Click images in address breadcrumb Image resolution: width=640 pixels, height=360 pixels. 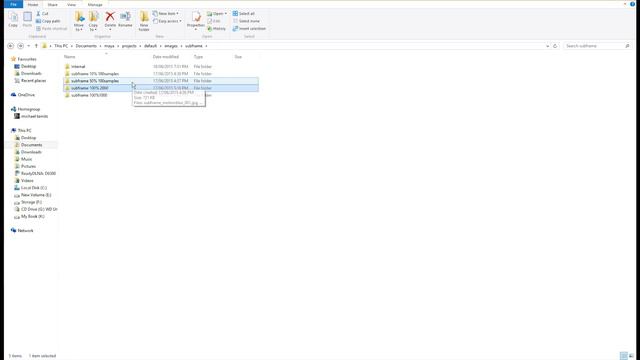(x=171, y=46)
